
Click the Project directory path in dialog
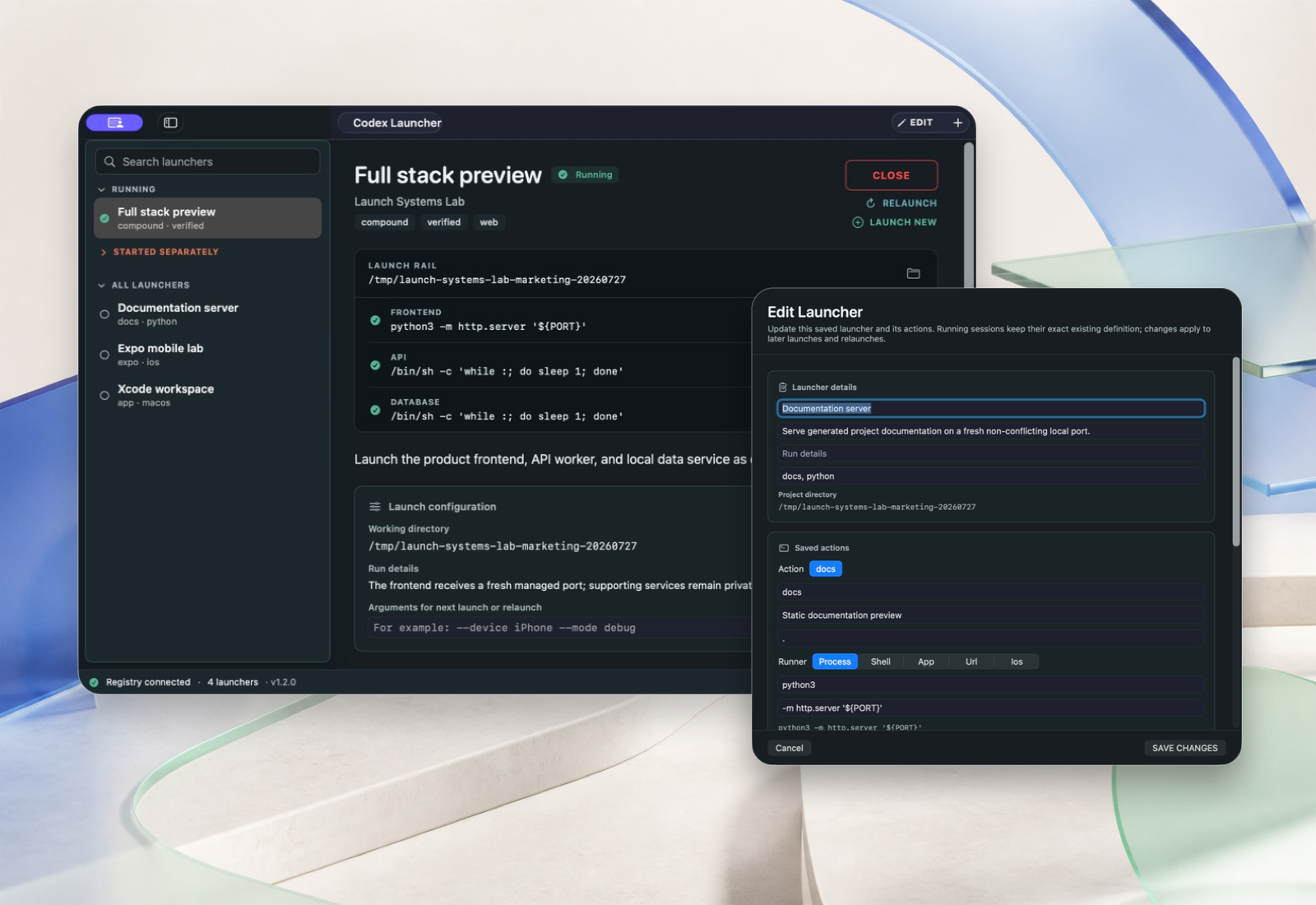pyautogui.click(x=877, y=508)
